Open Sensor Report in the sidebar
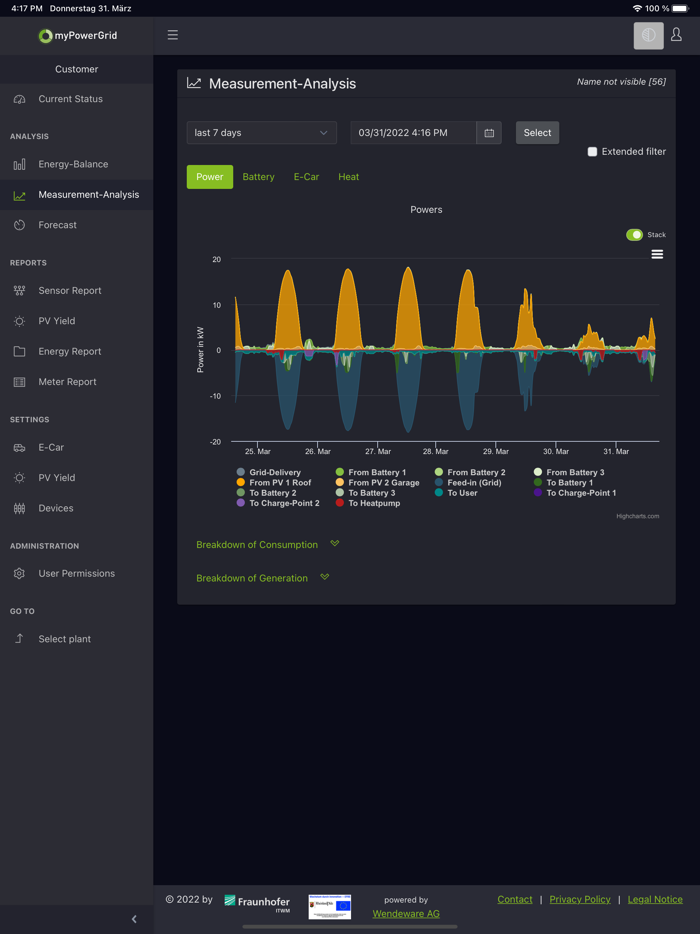 76,291
